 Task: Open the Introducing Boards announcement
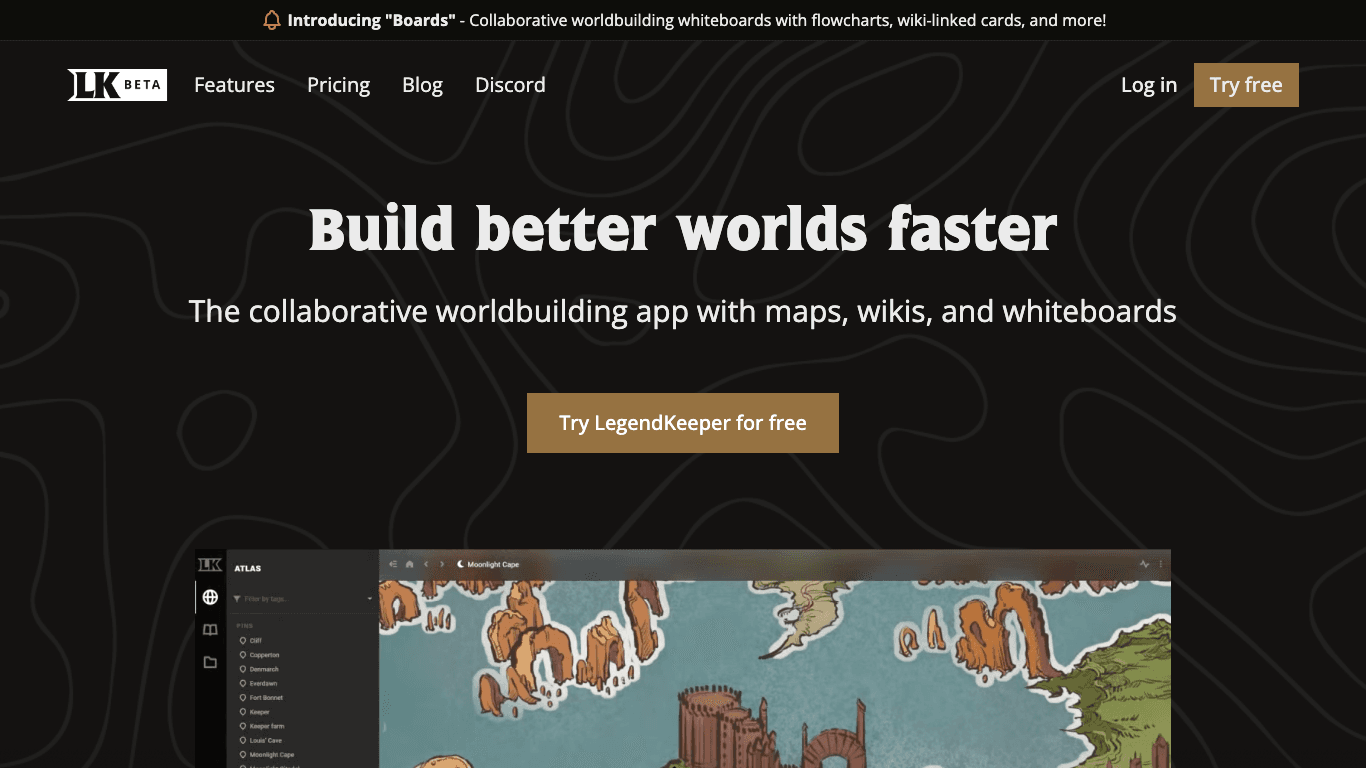[684, 20]
